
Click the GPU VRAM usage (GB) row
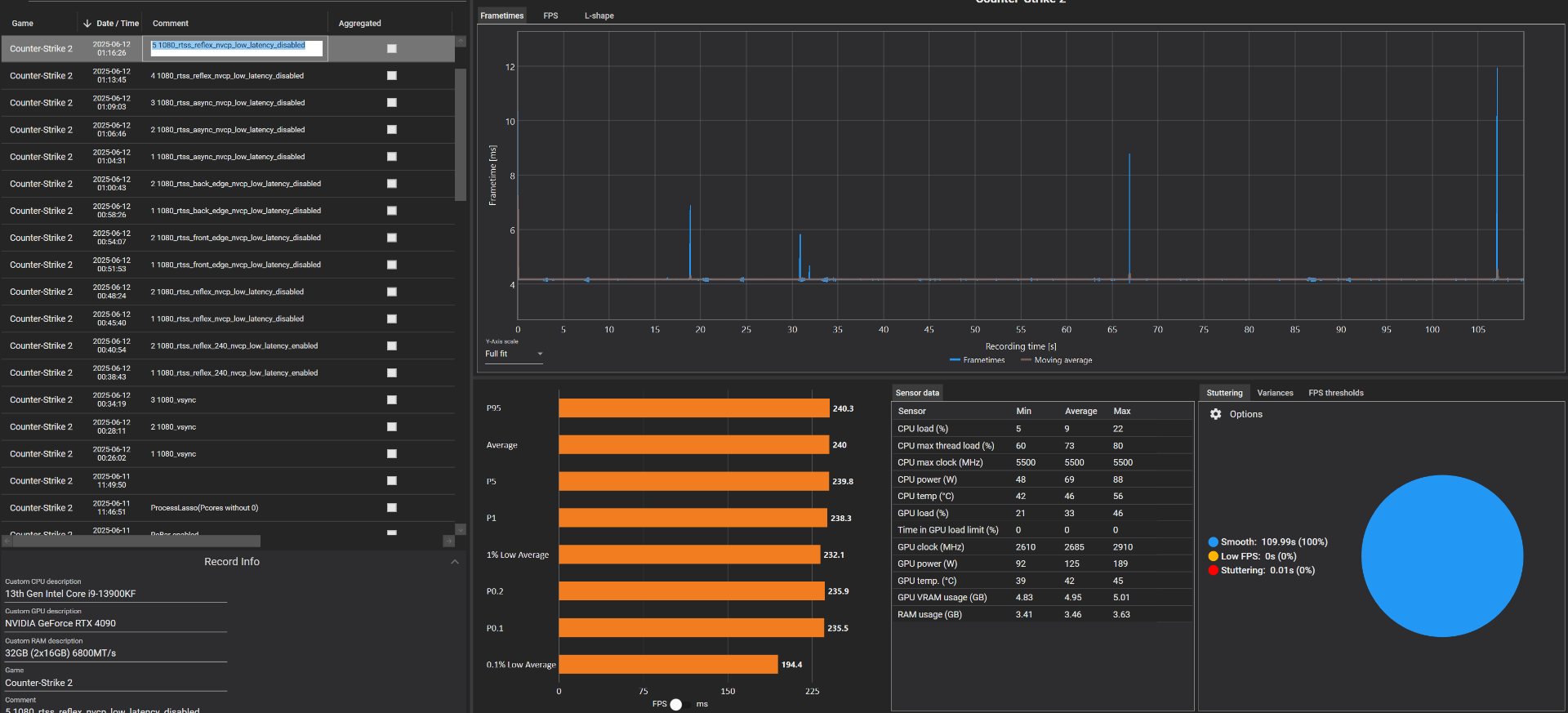(x=1042, y=598)
